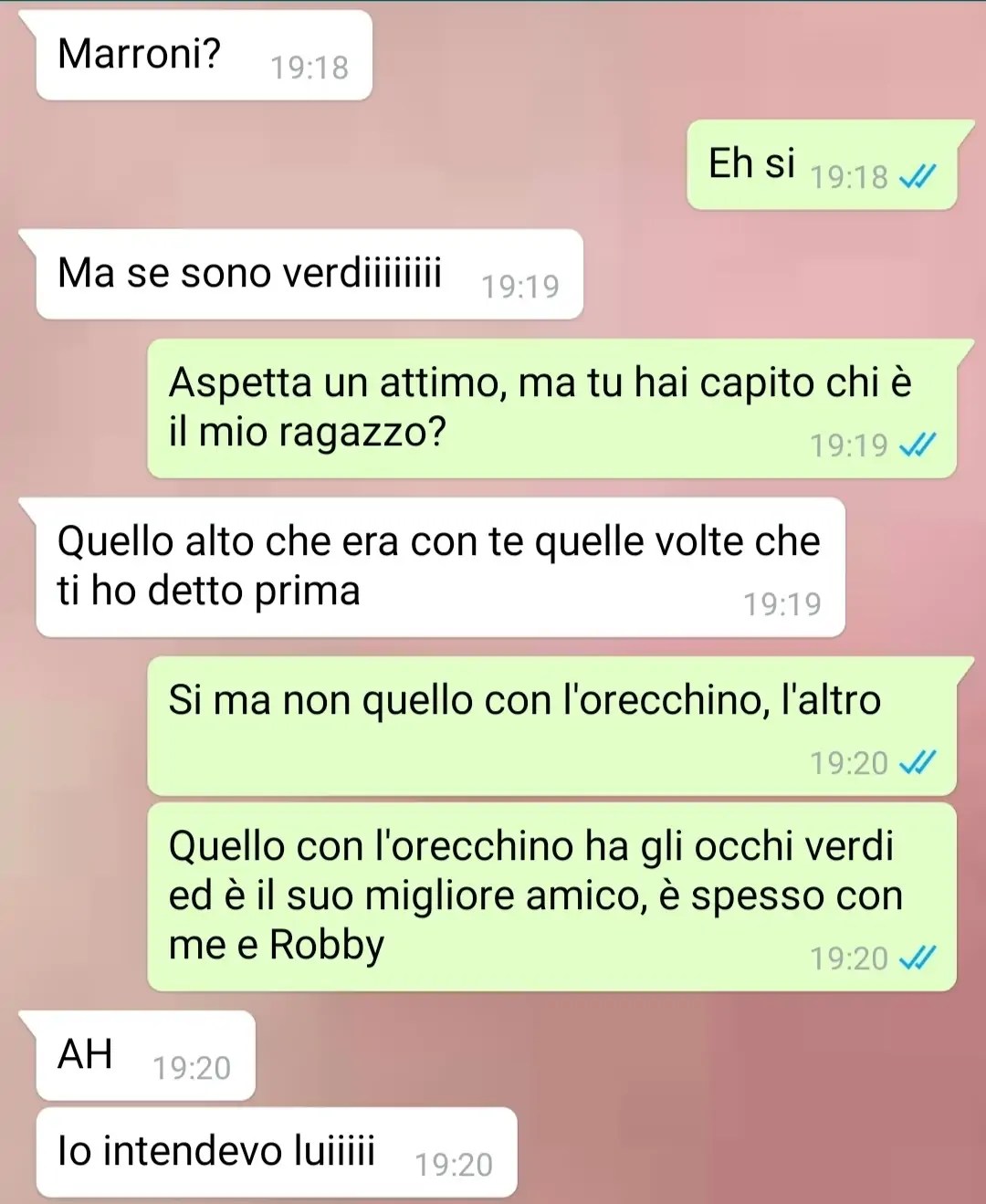Tap the word 'Robby' in the green bubble
Screen dimensions: 986x1204
coord(327,946)
